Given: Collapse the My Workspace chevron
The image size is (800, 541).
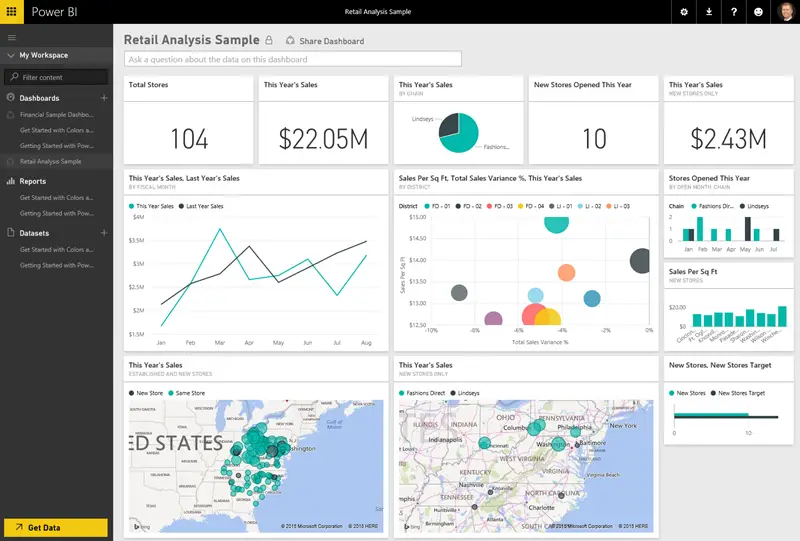Looking at the screenshot, I should coord(11,55).
